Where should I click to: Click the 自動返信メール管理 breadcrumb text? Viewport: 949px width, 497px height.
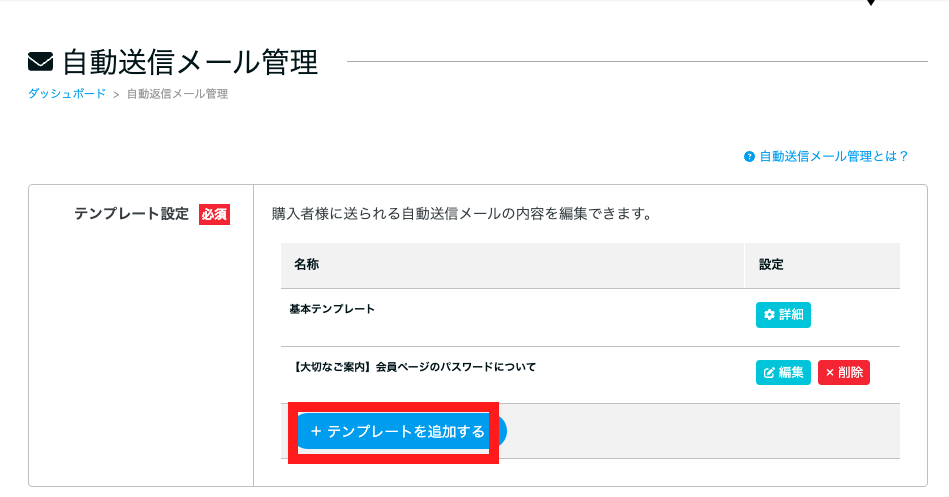(177, 94)
